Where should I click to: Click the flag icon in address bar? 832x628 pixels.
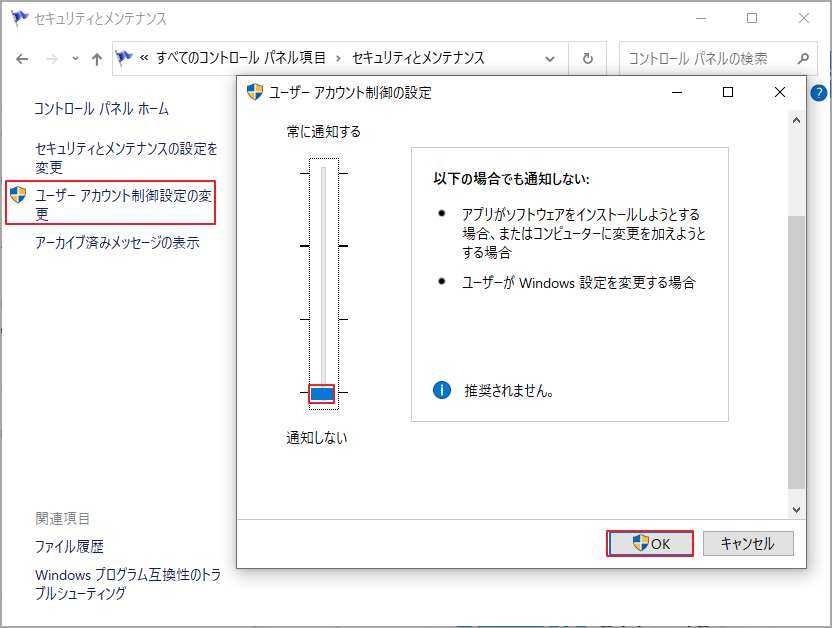tap(124, 57)
